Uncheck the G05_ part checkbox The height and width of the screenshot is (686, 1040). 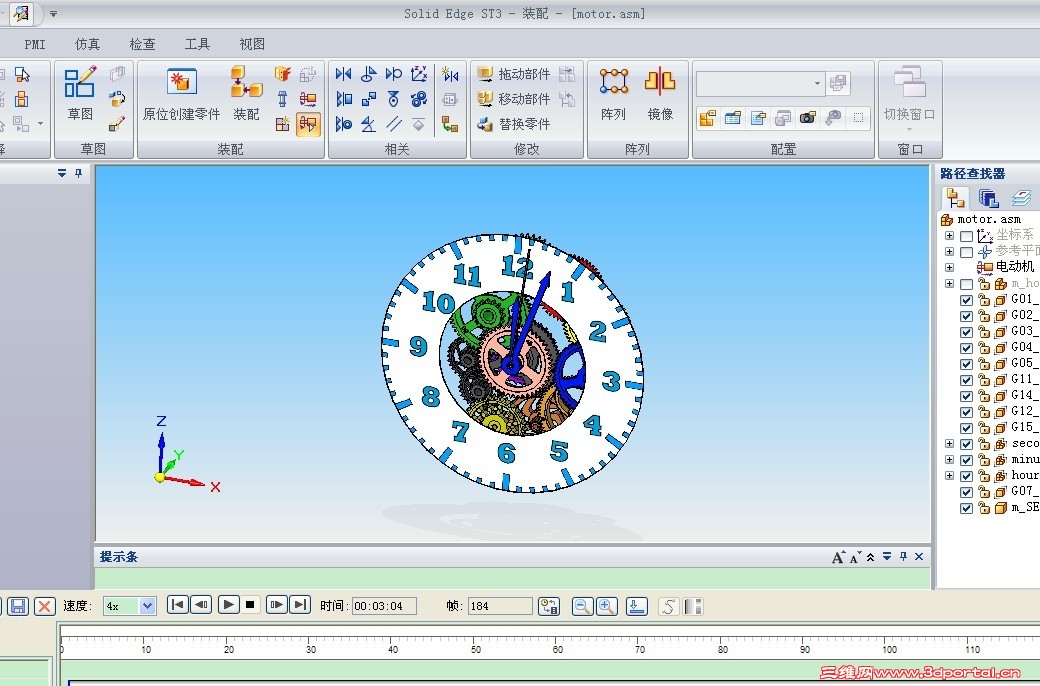(x=966, y=364)
